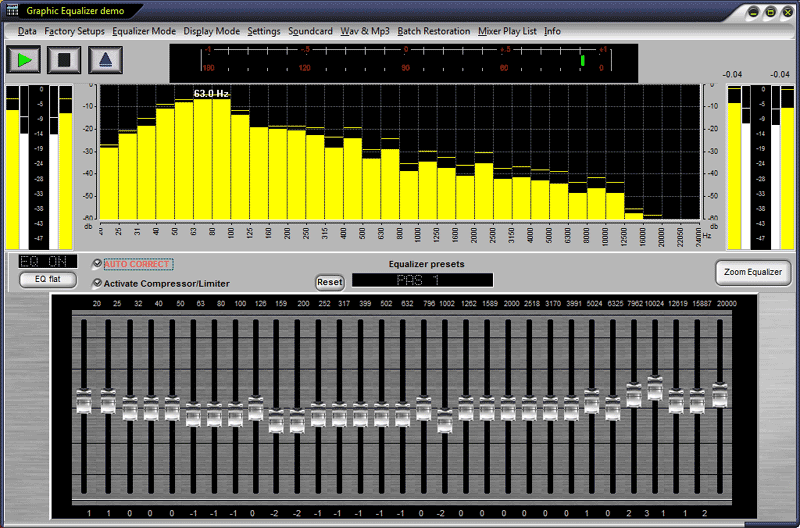Click the 10024 Hz slider handle
This screenshot has width=800, height=528.
pyautogui.click(x=655, y=388)
